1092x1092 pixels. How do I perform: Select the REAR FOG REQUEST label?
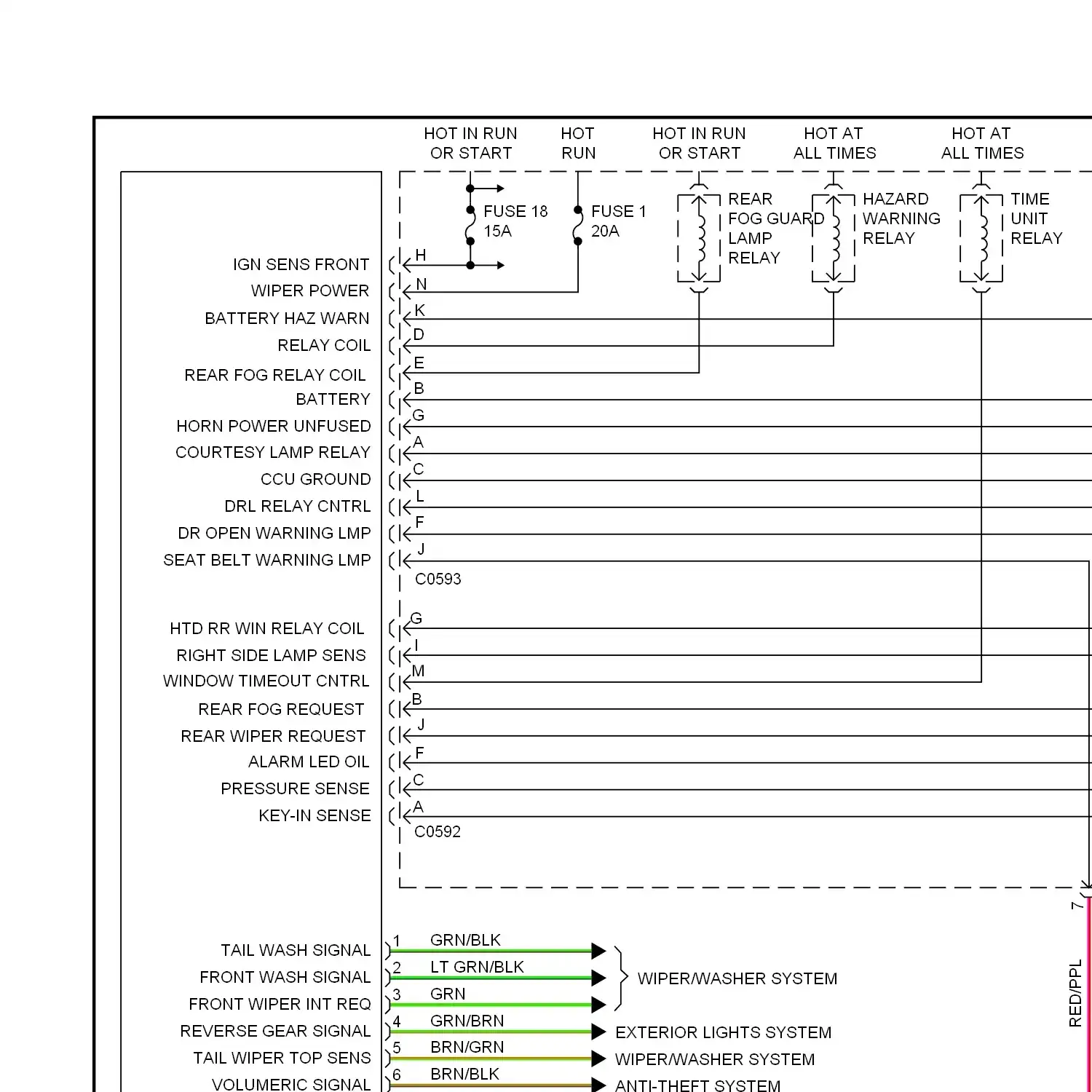coord(281,709)
